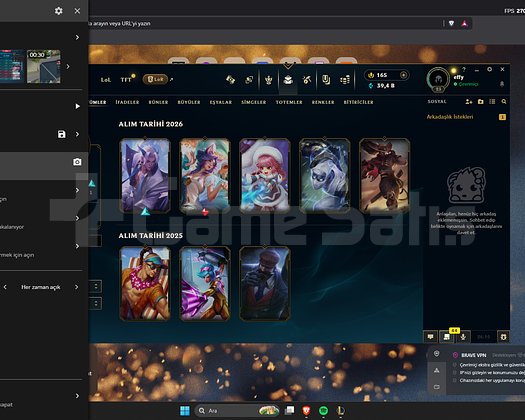The height and width of the screenshot is (420, 525).
Task: Click the add folder icon in social panel
Action: pyautogui.click(x=480, y=101)
